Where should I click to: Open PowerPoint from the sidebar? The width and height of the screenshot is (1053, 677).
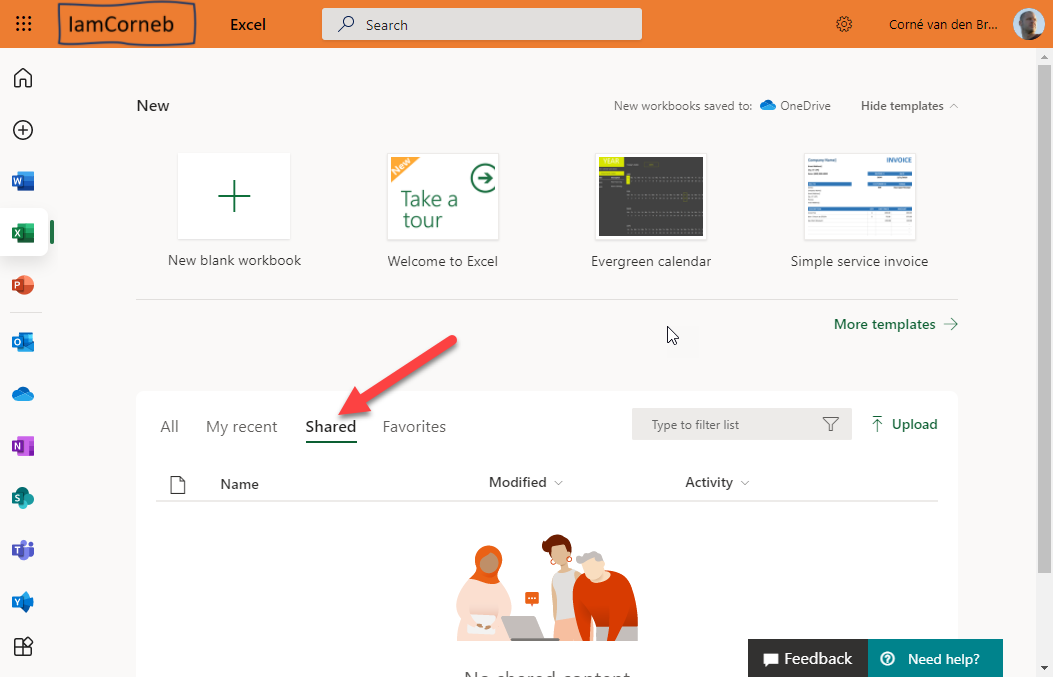[23, 285]
